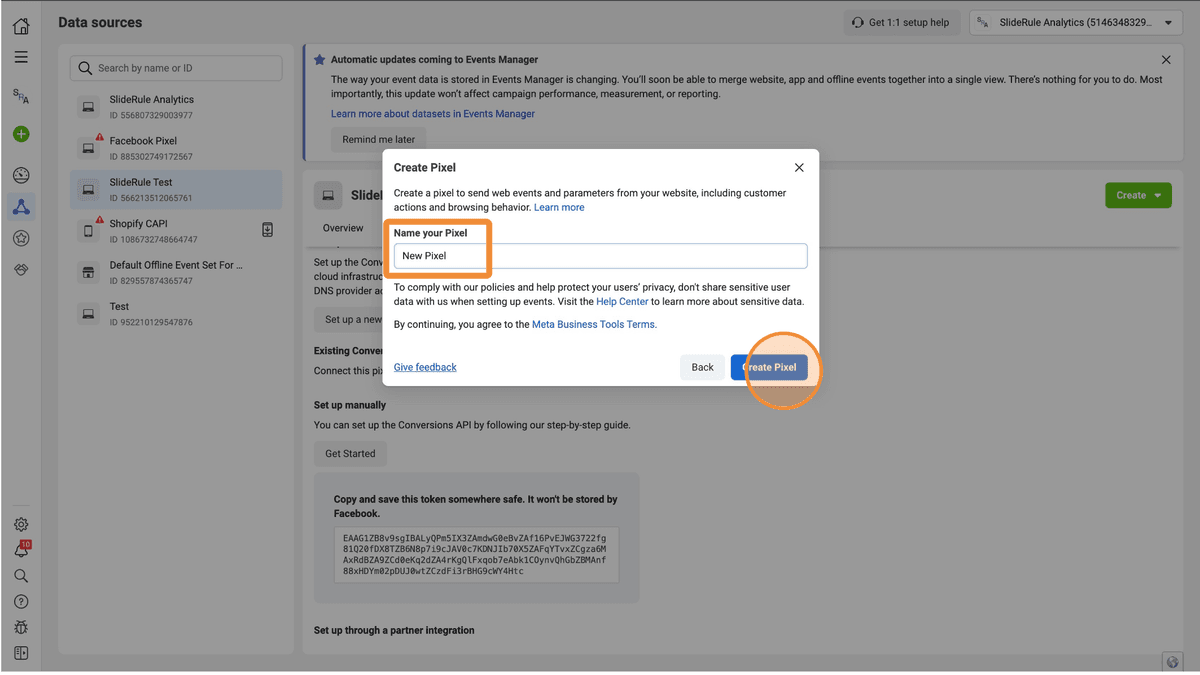Click the search magnifier icon in sidebar
Screen dimensions: 1200x675
21,576
